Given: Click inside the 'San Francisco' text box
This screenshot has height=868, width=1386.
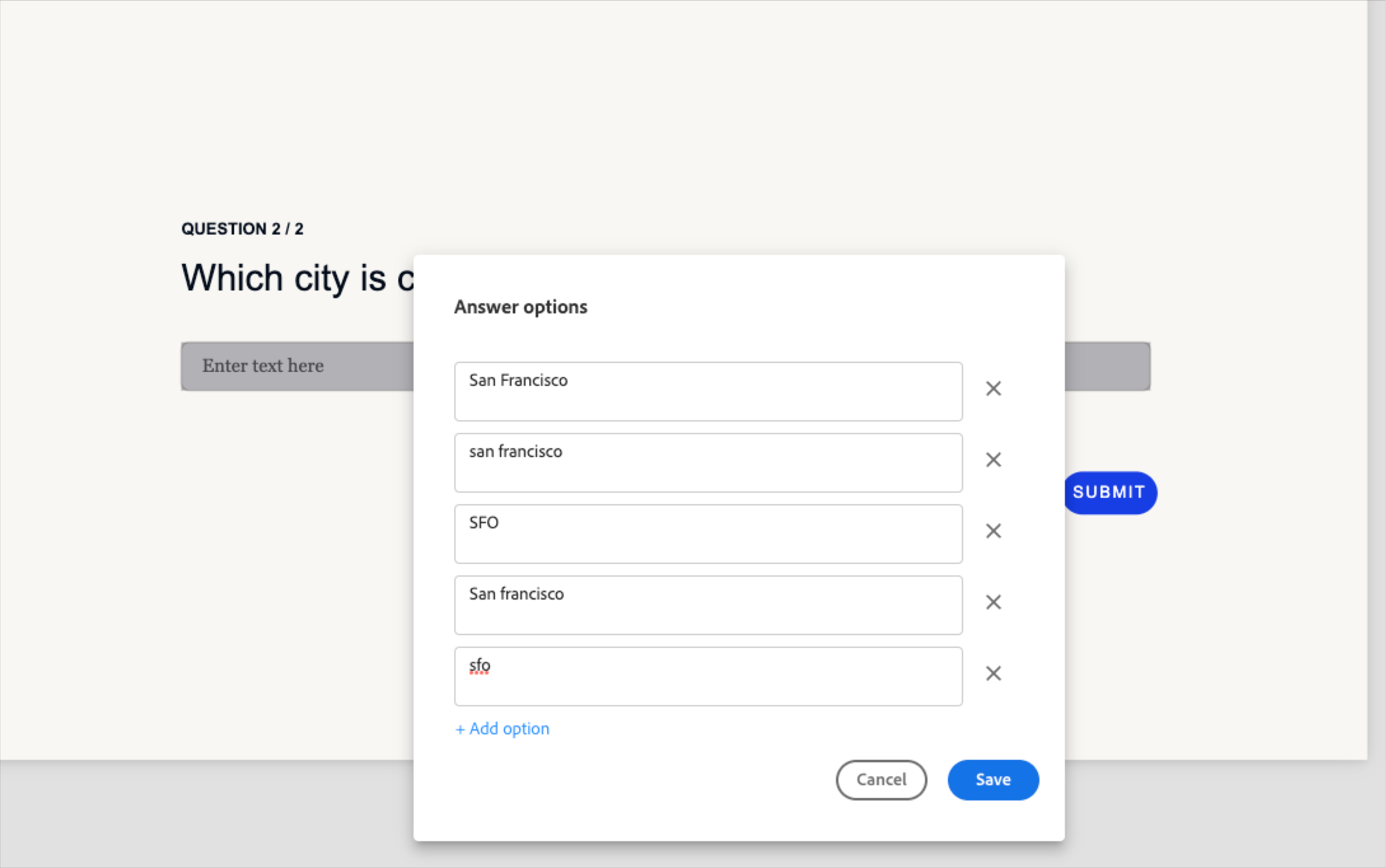Looking at the screenshot, I should click(707, 391).
